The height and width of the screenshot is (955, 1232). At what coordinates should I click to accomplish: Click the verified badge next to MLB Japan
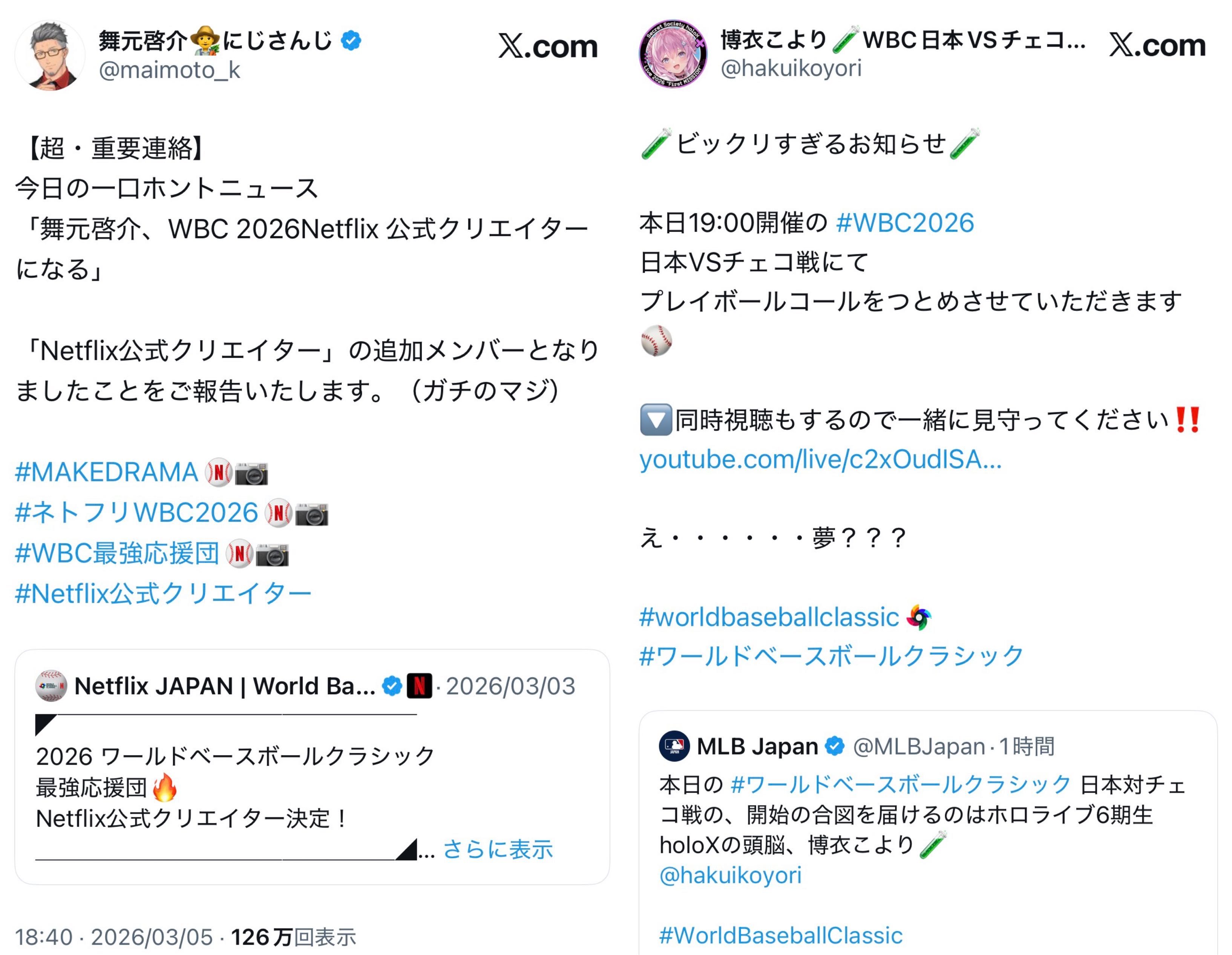click(x=835, y=746)
